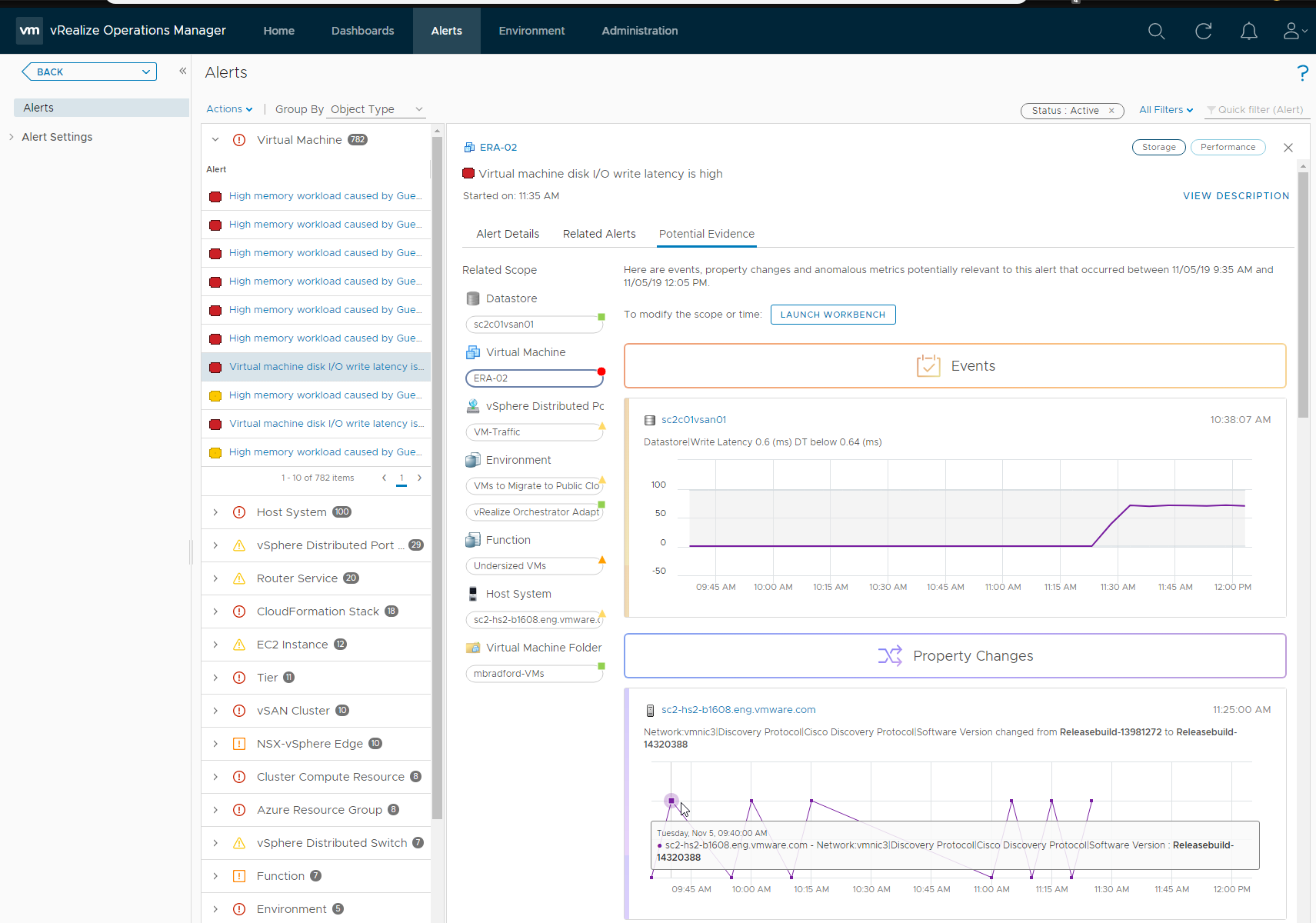This screenshot has height=923, width=1316.
Task: Open the Dashboards menu
Action: tap(363, 31)
